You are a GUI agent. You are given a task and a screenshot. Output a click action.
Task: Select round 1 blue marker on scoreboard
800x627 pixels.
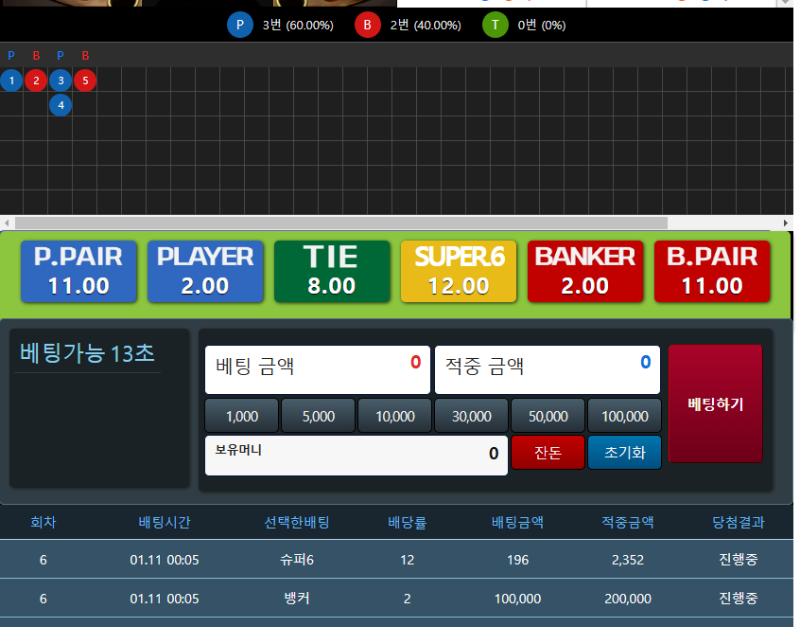coord(11,81)
